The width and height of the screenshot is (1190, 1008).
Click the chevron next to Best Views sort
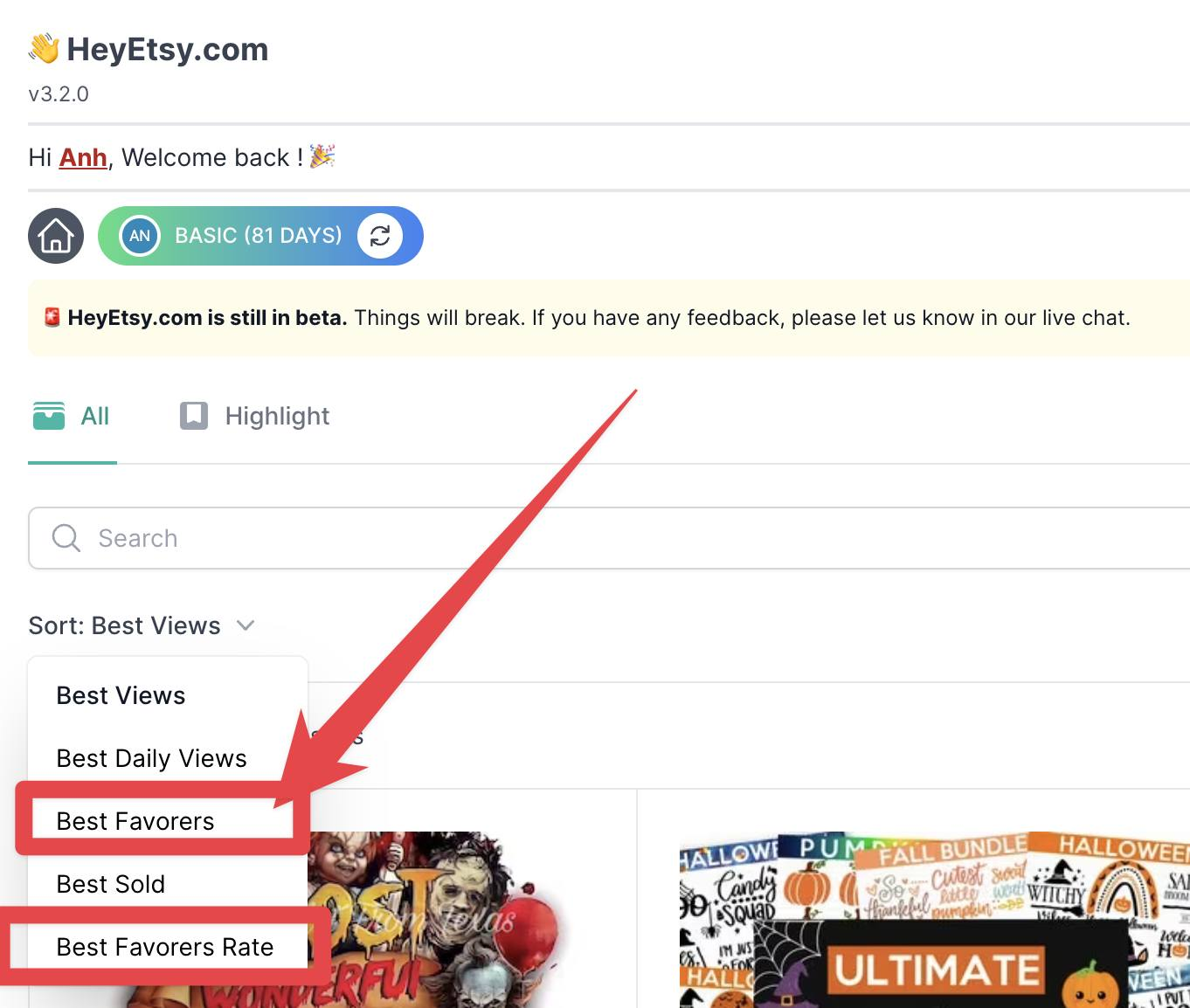pos(246,625)
